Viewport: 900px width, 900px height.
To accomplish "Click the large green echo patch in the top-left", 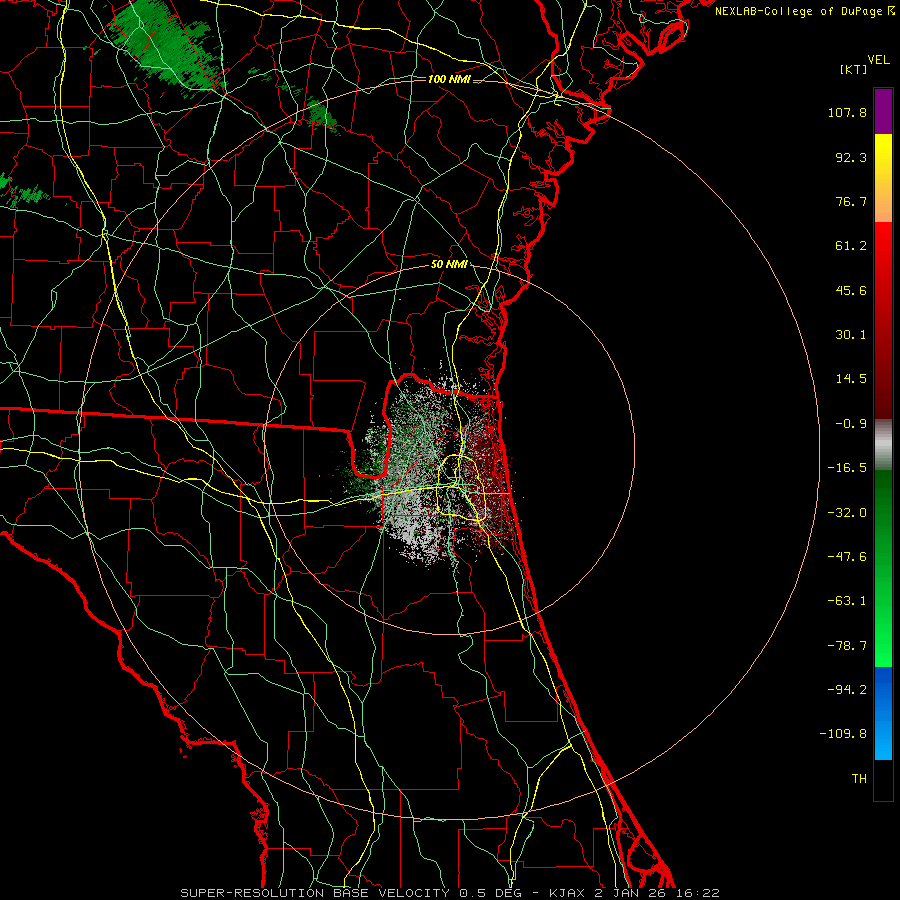I will 164,49.
